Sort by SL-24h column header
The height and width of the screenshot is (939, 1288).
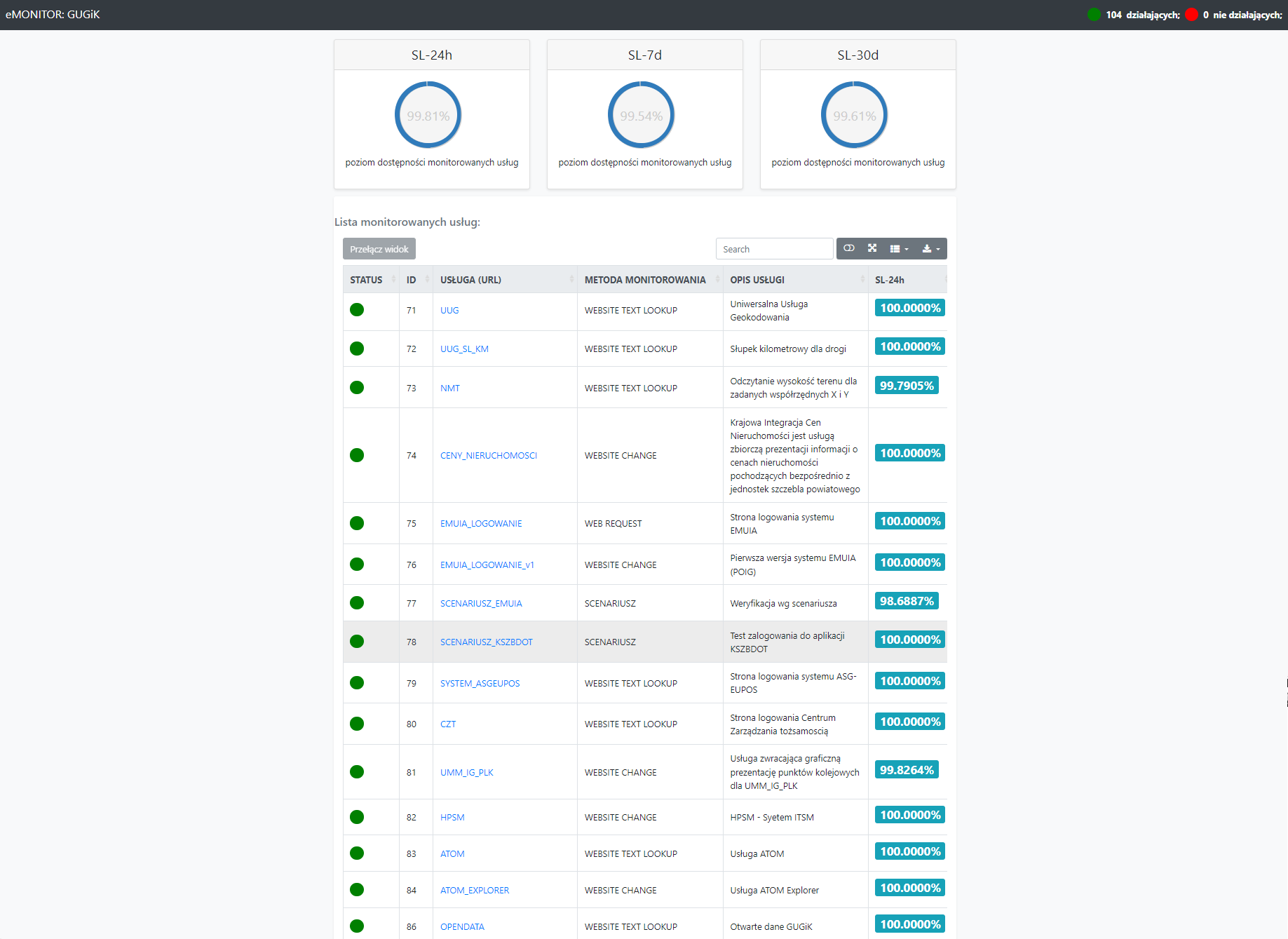(x=907, y=280)
